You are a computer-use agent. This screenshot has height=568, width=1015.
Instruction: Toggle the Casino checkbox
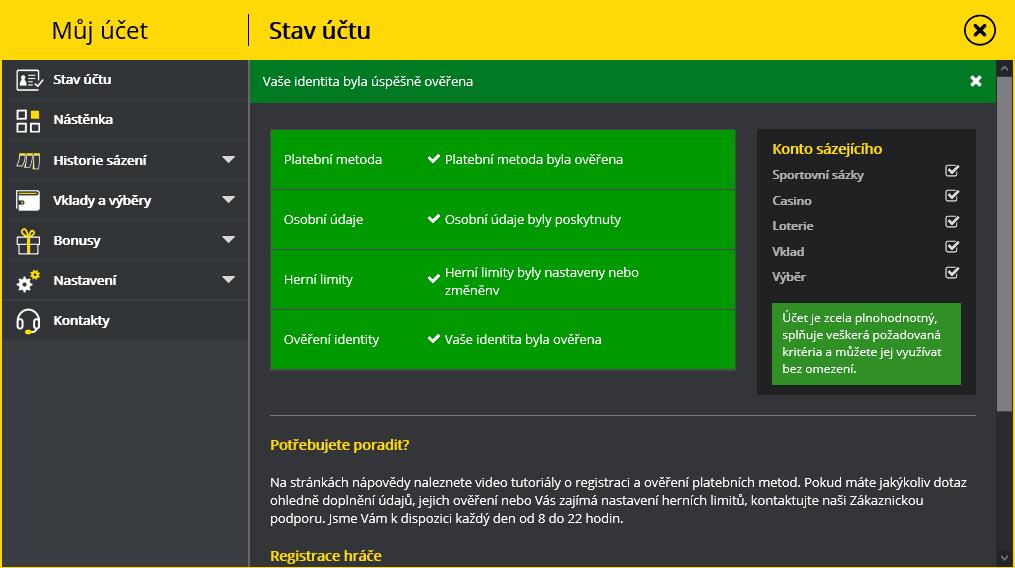[x=952, y=196]
